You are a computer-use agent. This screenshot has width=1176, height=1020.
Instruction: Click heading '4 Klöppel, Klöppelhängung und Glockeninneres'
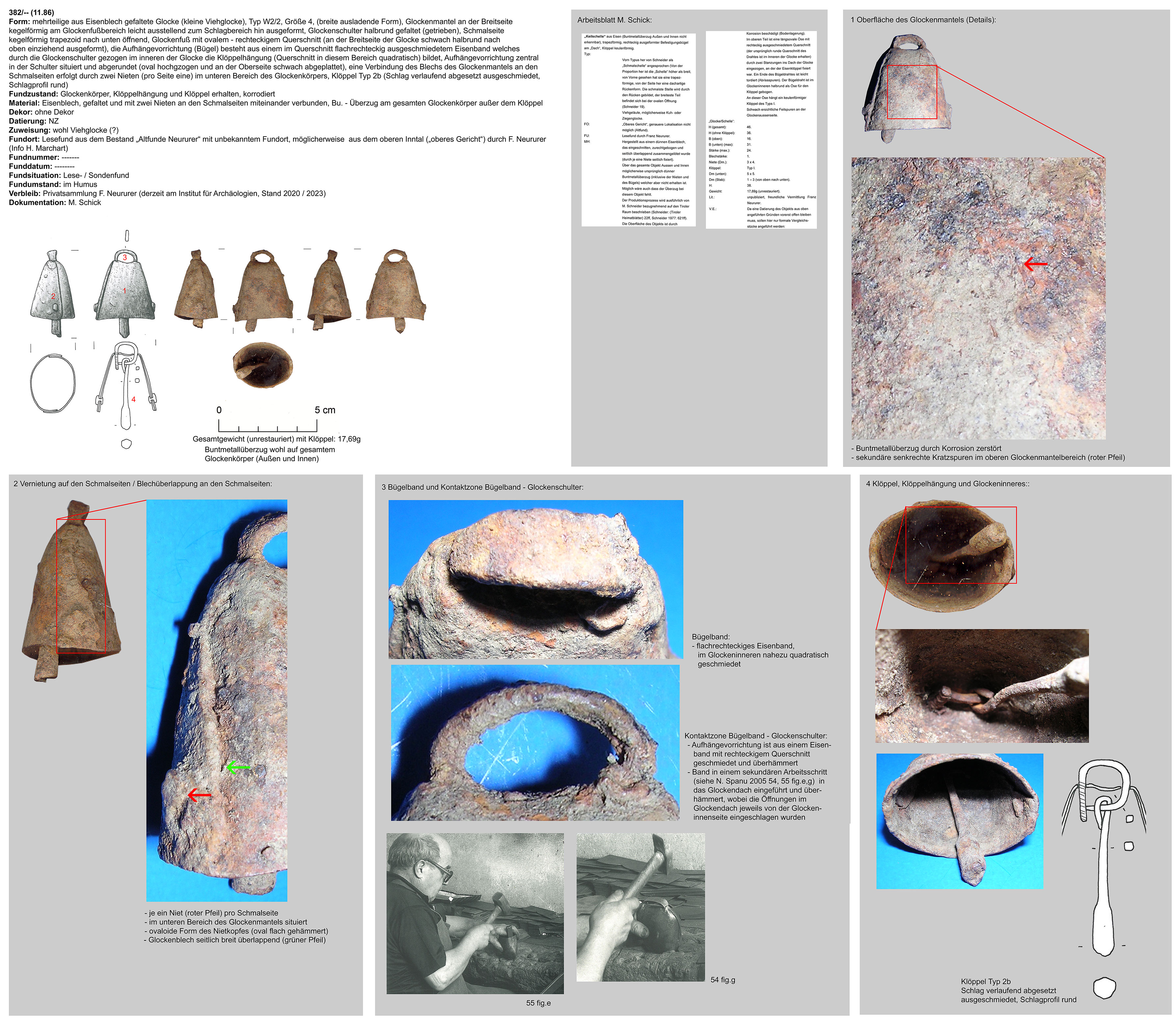point(947,484)
